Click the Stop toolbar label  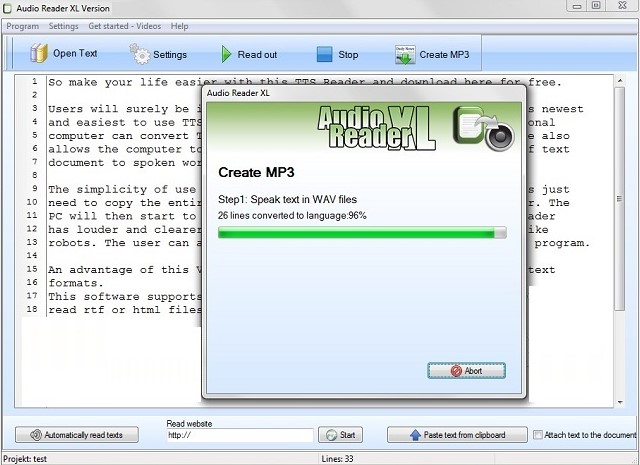(348, 55)
